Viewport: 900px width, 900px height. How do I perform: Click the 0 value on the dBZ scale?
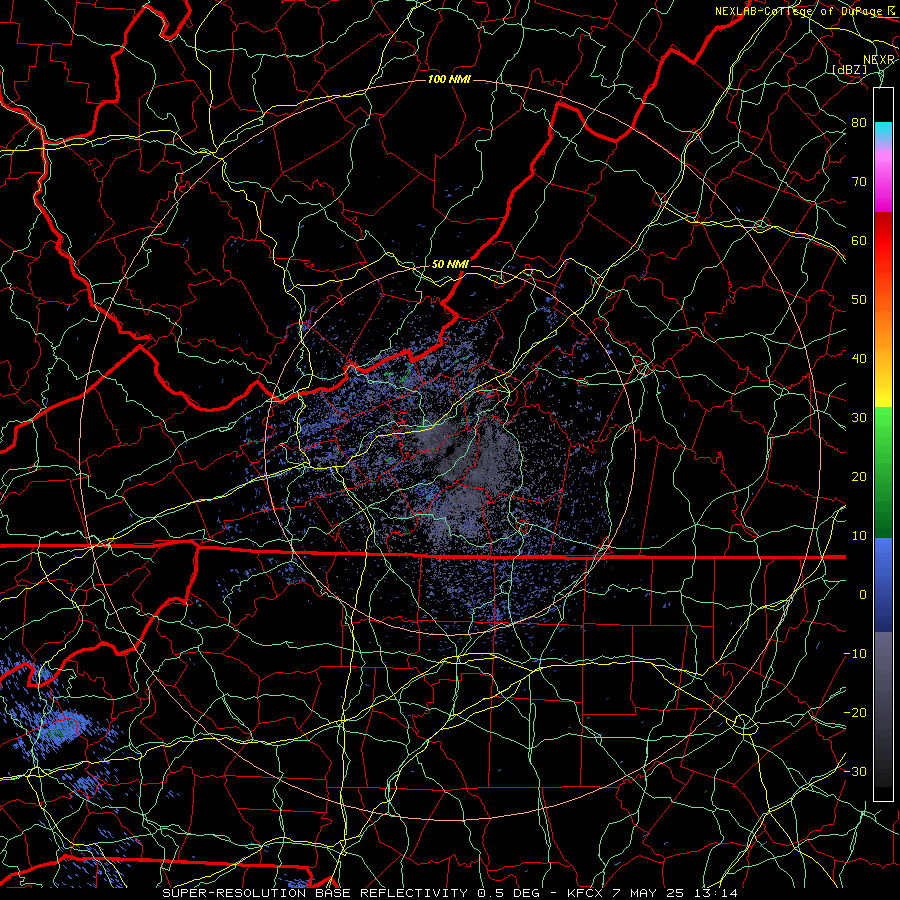(863, 595)
